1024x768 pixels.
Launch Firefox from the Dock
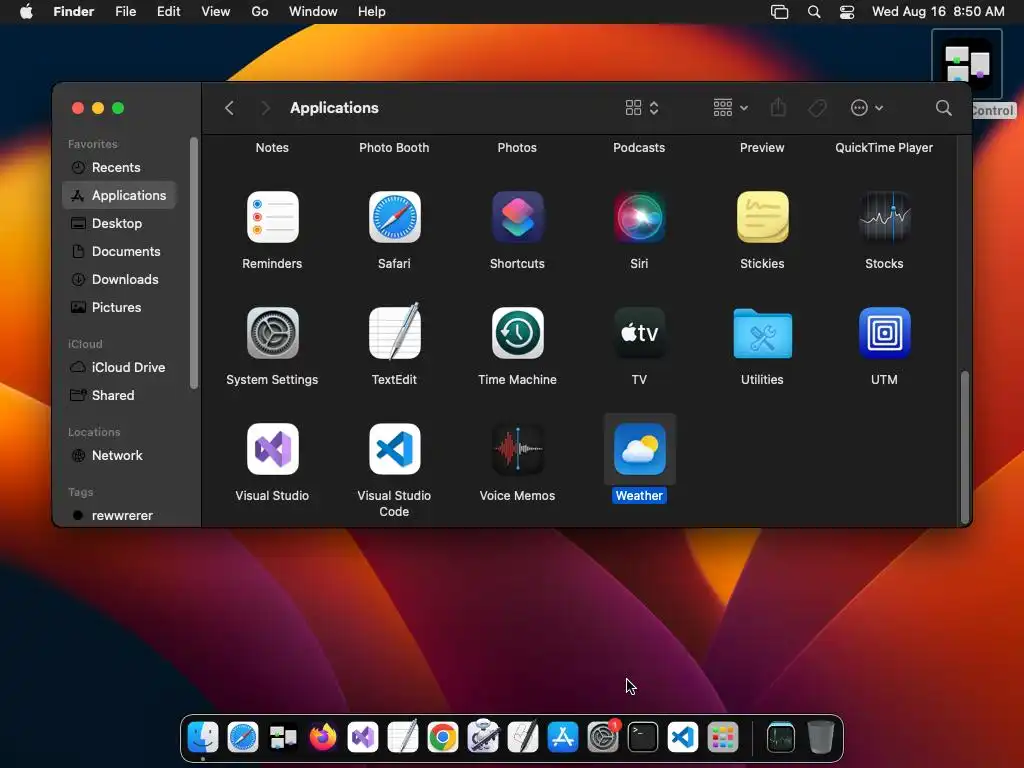(323, 737)
